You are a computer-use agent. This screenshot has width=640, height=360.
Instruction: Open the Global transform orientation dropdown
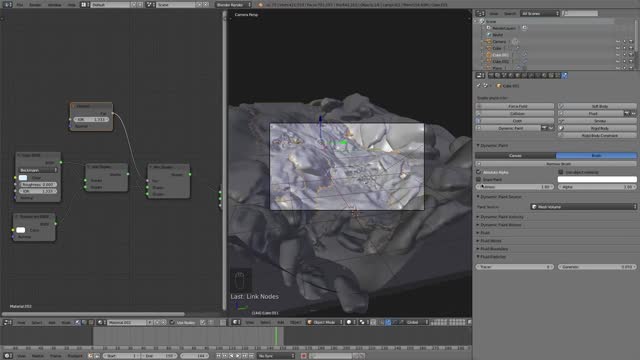[x=417, y=322]
